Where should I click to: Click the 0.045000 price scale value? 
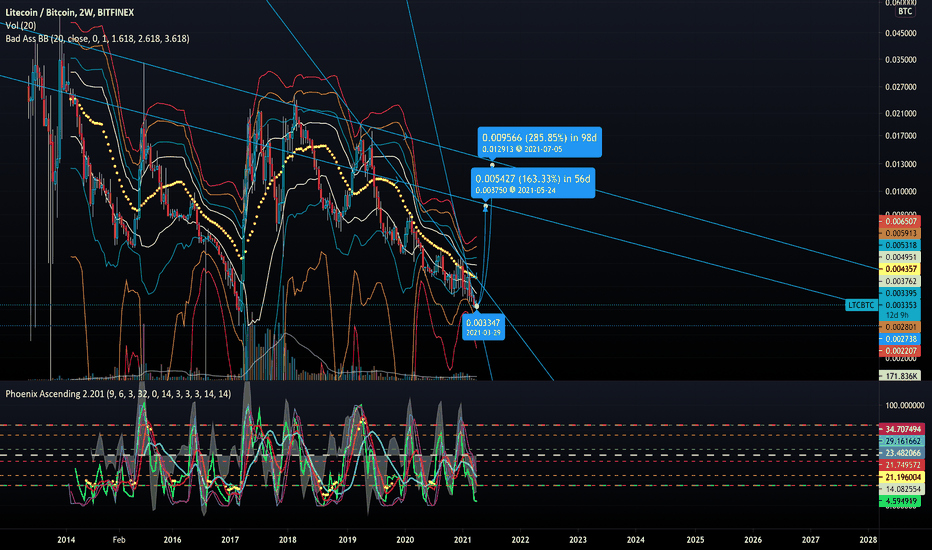(x=900, y=33)
